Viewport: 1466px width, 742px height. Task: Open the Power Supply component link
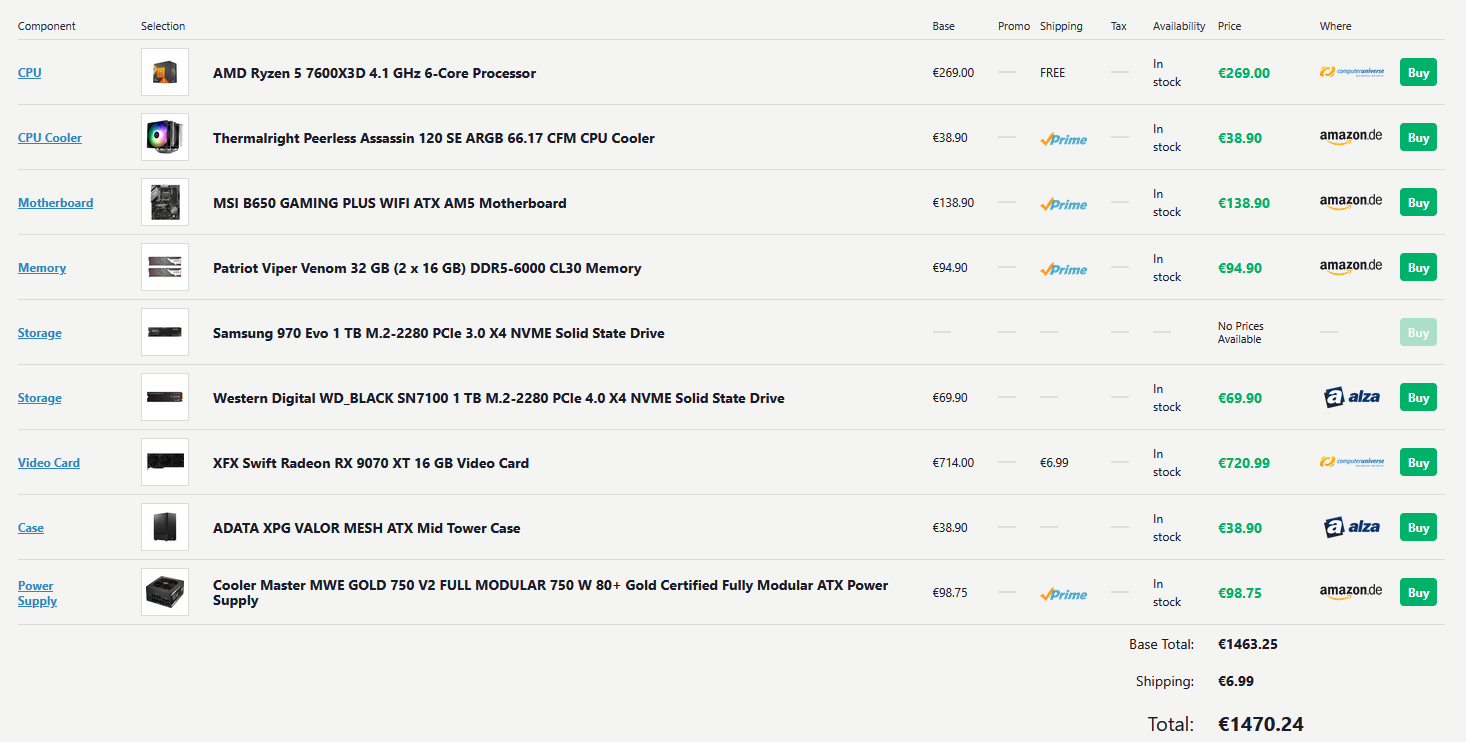[x=37, y=593]
